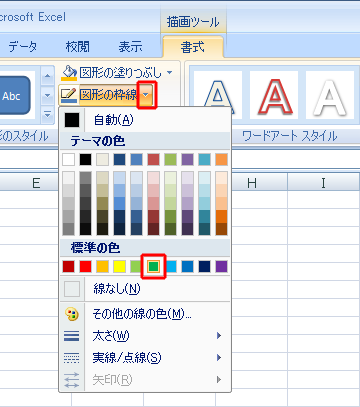Apply the blue outline WordArt style A
Viewport: 360px width, 407px height.
217,96
